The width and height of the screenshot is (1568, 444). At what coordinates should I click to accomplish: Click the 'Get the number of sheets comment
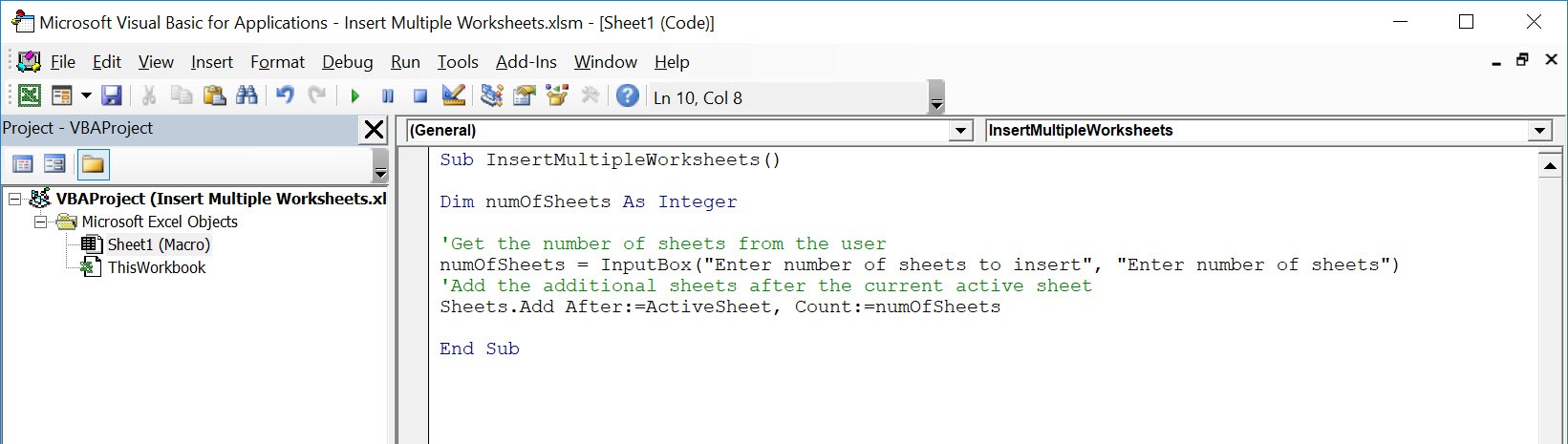pyautogui.click(x=663, y=243)
